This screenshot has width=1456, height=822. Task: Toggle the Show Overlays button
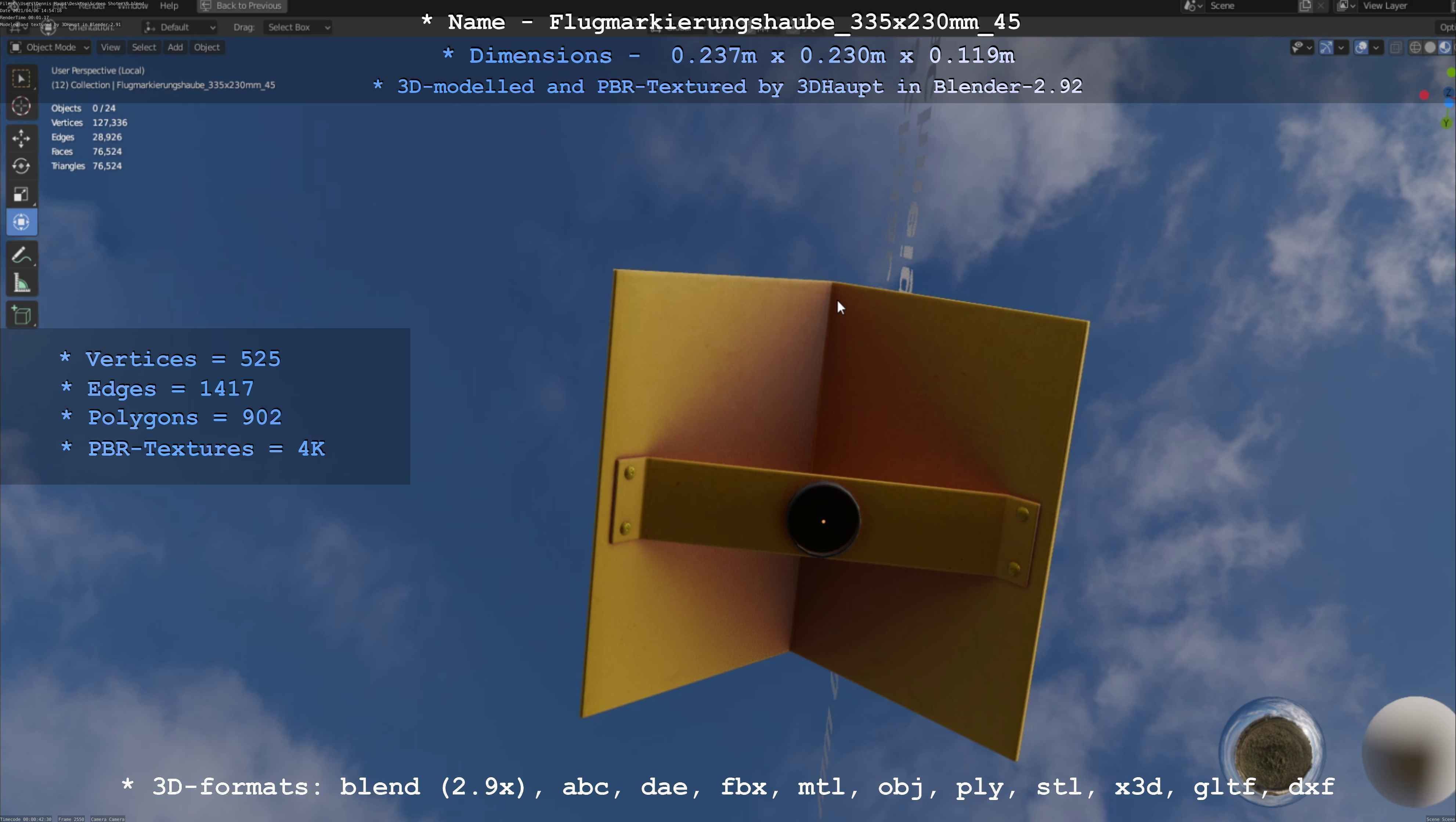pyautogui.click(x=1361, y=47)
